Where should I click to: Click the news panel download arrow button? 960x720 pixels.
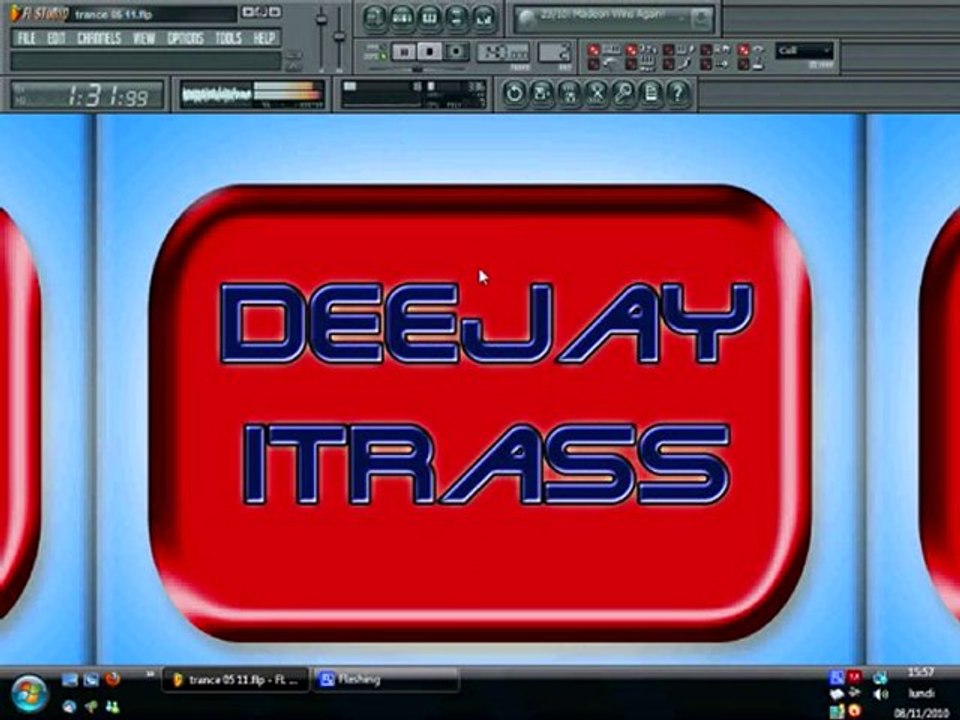(x=700, y=20)
